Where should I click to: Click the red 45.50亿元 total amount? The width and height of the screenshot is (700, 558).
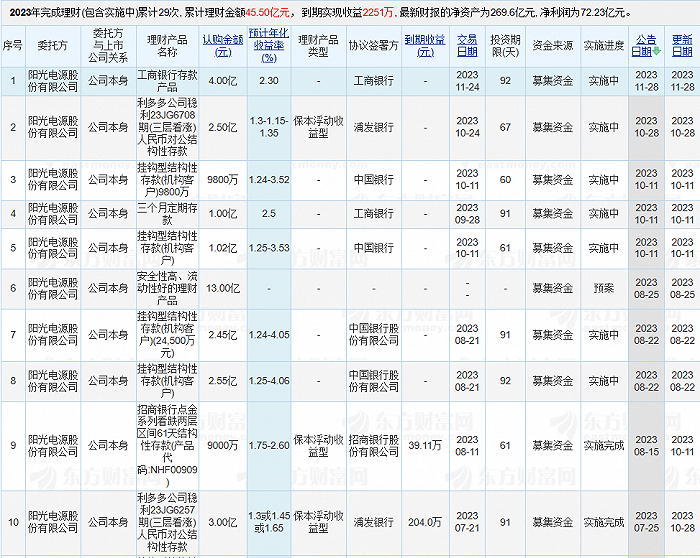(x=267, y=13)
